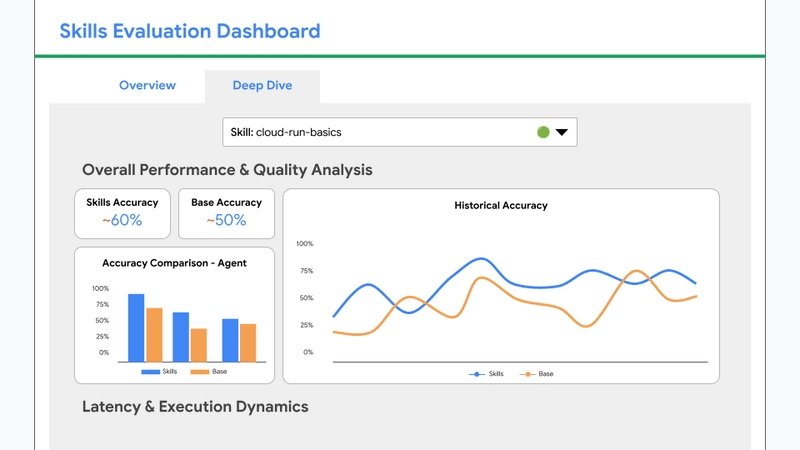
Task: Open the Base Accuracy ~50% card
Action: pos(227,213)
